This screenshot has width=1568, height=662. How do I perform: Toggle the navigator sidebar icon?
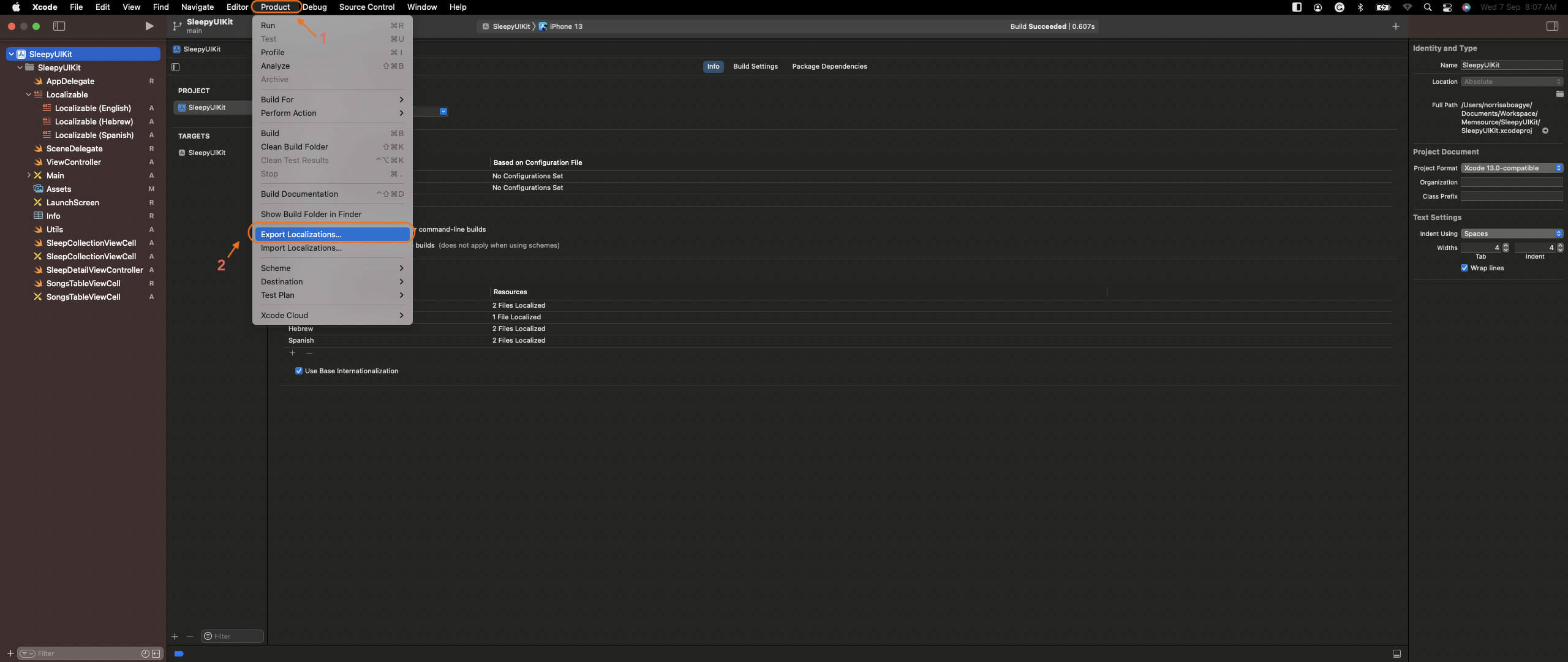tap(59, 26)
